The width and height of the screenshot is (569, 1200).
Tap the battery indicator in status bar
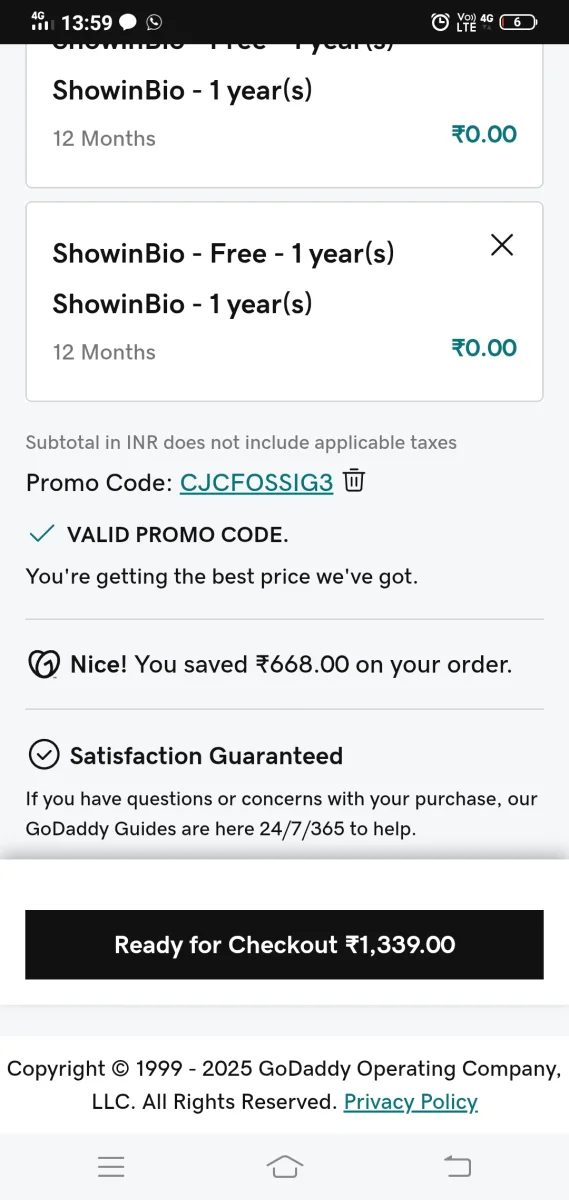click(518, 21)
